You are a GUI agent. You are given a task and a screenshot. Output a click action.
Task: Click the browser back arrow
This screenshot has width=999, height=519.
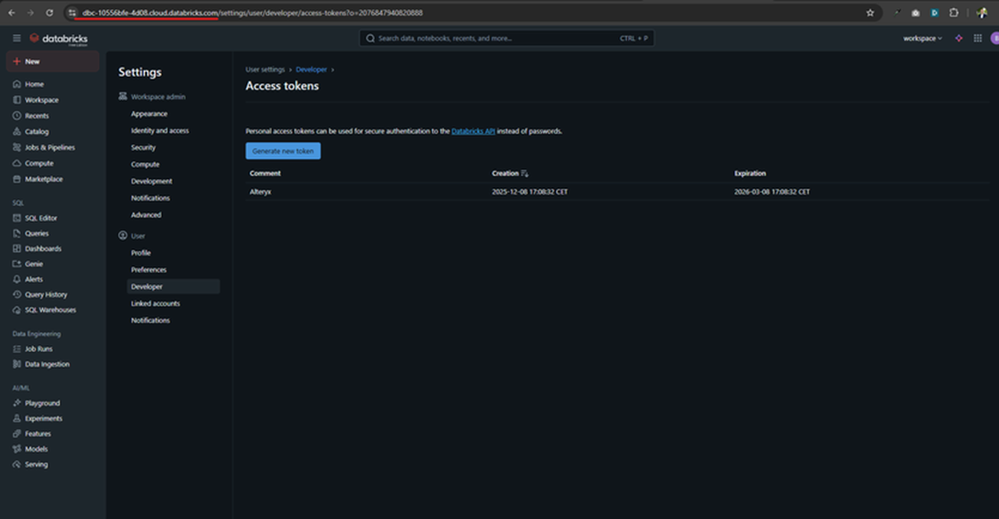coord(11,13)
